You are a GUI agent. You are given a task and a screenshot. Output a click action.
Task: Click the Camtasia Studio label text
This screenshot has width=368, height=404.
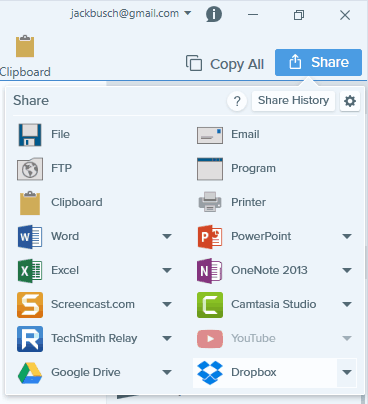(x=274, y=304)
